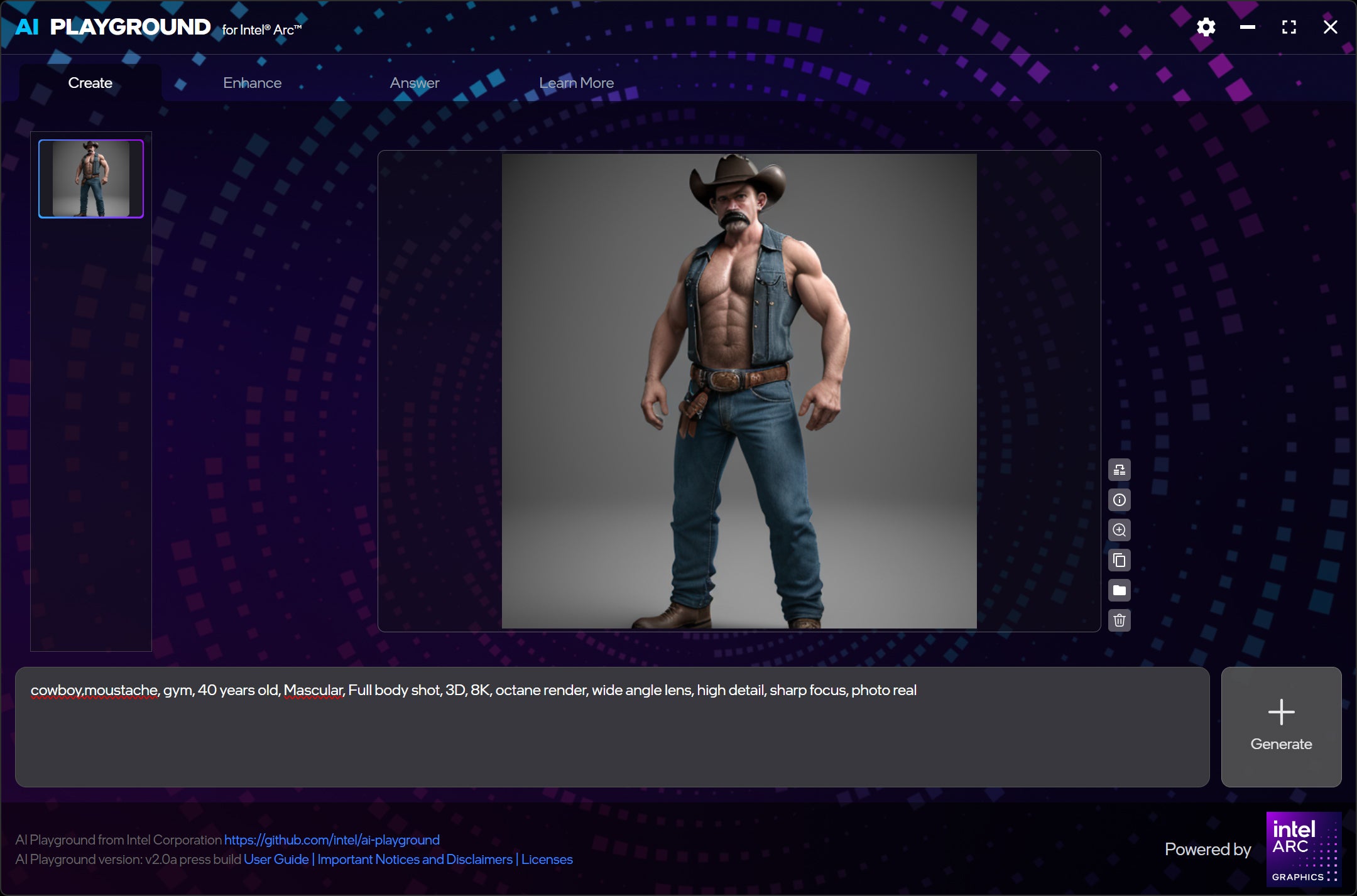This screenshot has width=1357, height=896.
Task: Click into the prompt text field
Action: [612, 726]
